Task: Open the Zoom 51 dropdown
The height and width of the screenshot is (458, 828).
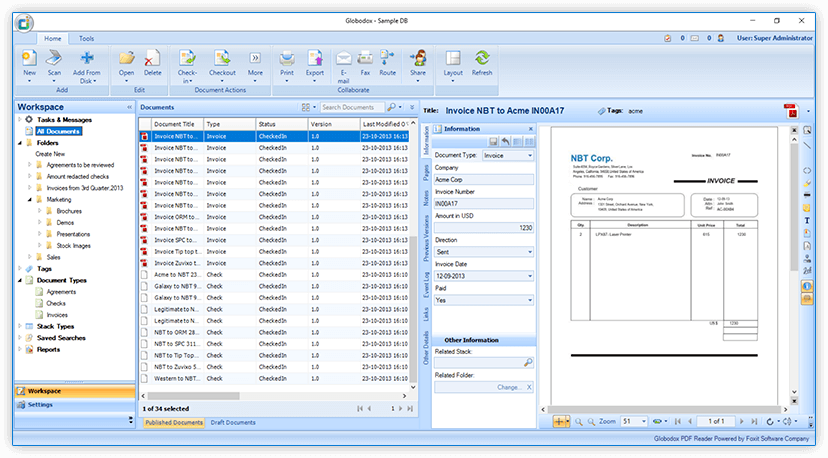Action: [644, 421]
